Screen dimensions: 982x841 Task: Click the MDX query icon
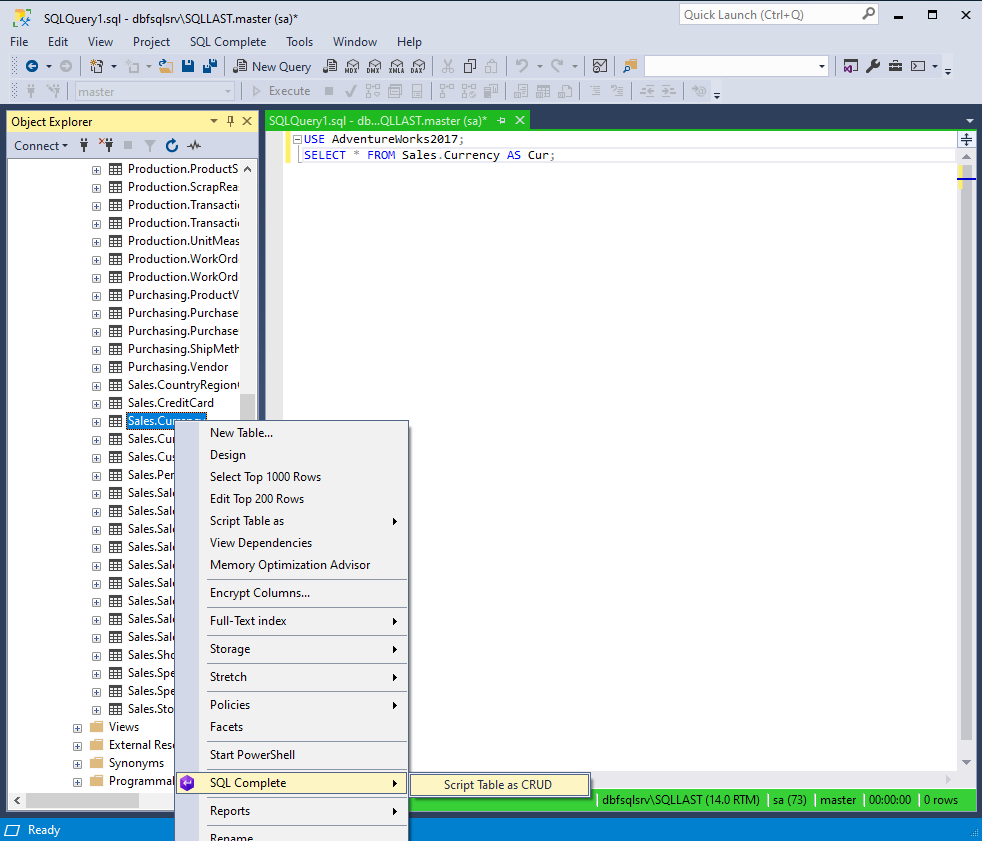[352, 66]
